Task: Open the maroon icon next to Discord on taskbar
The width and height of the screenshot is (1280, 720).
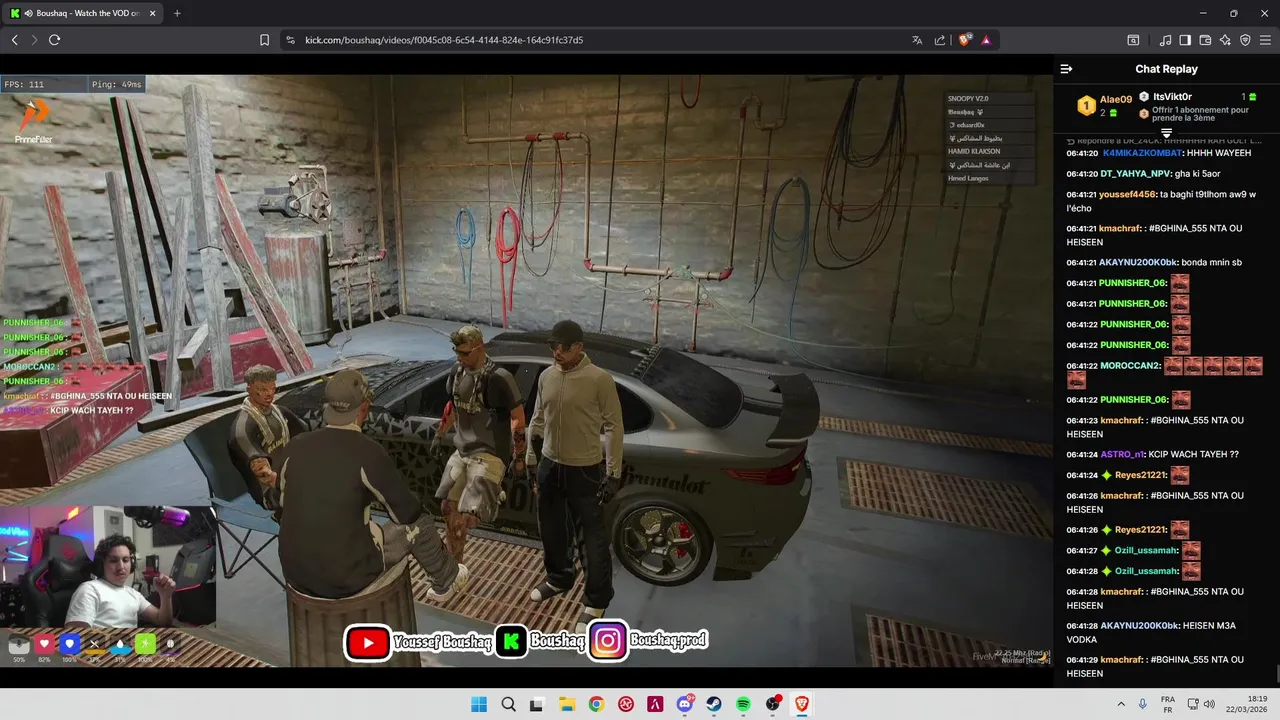Action: 655,704
